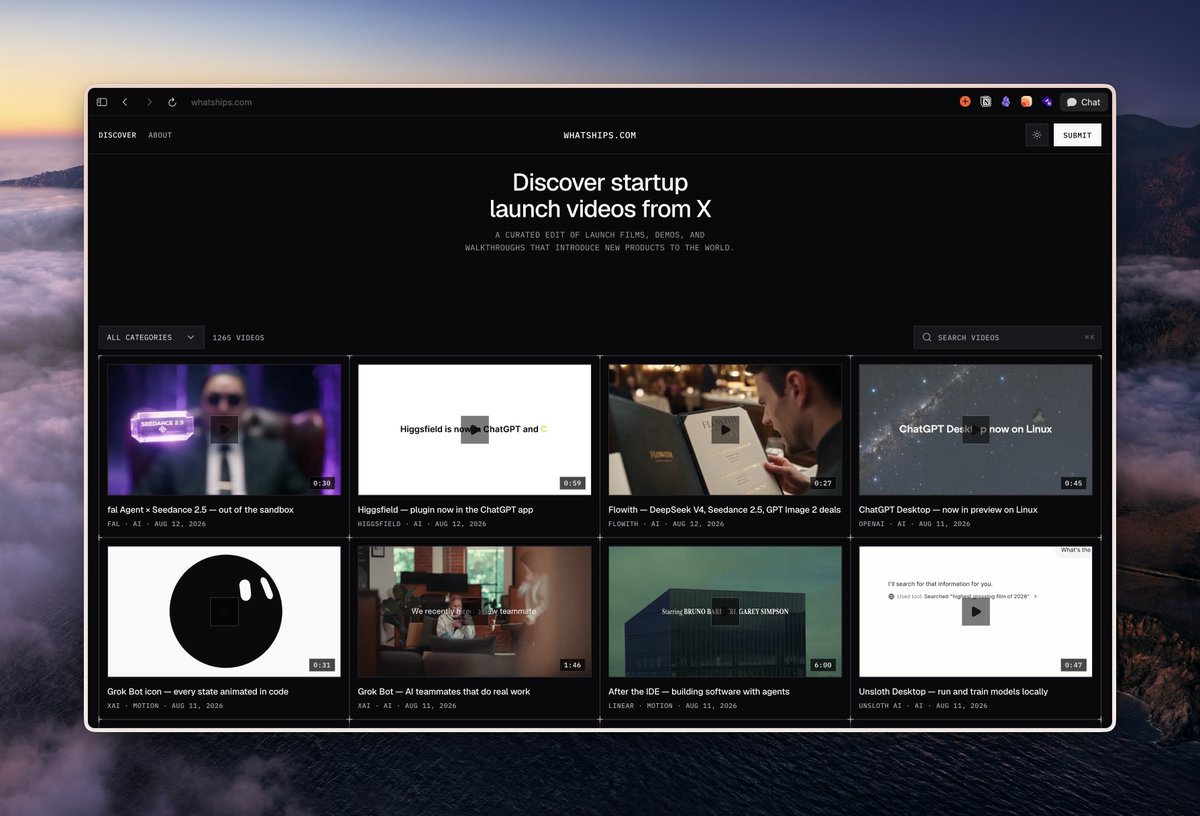
Task: Click into the SEARCH VIDEOS field
Action: (1007, 337)
